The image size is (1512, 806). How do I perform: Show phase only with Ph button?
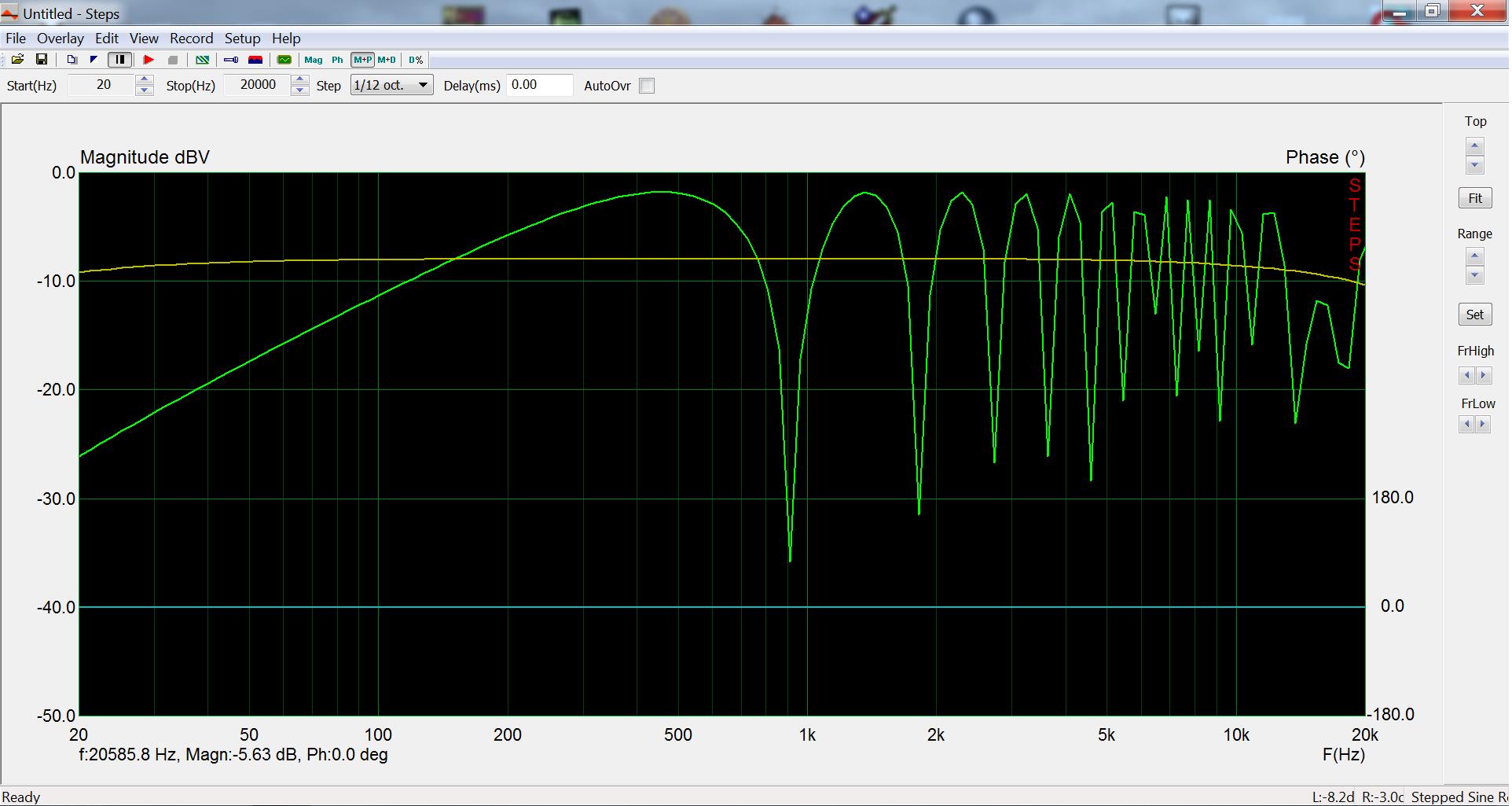337,60
